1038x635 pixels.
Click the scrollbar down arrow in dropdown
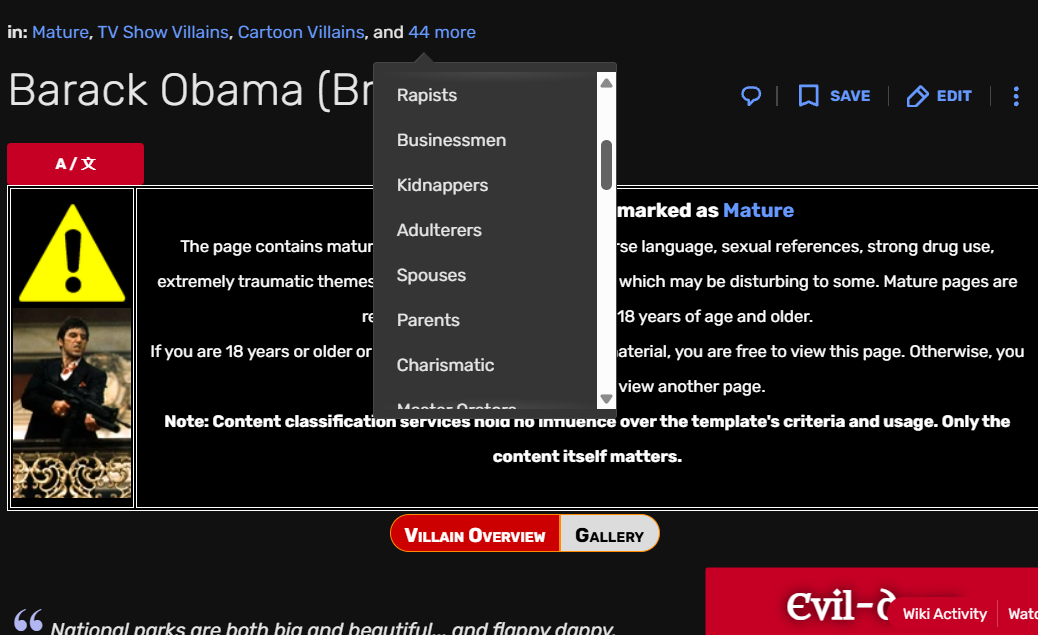point(606,399)
